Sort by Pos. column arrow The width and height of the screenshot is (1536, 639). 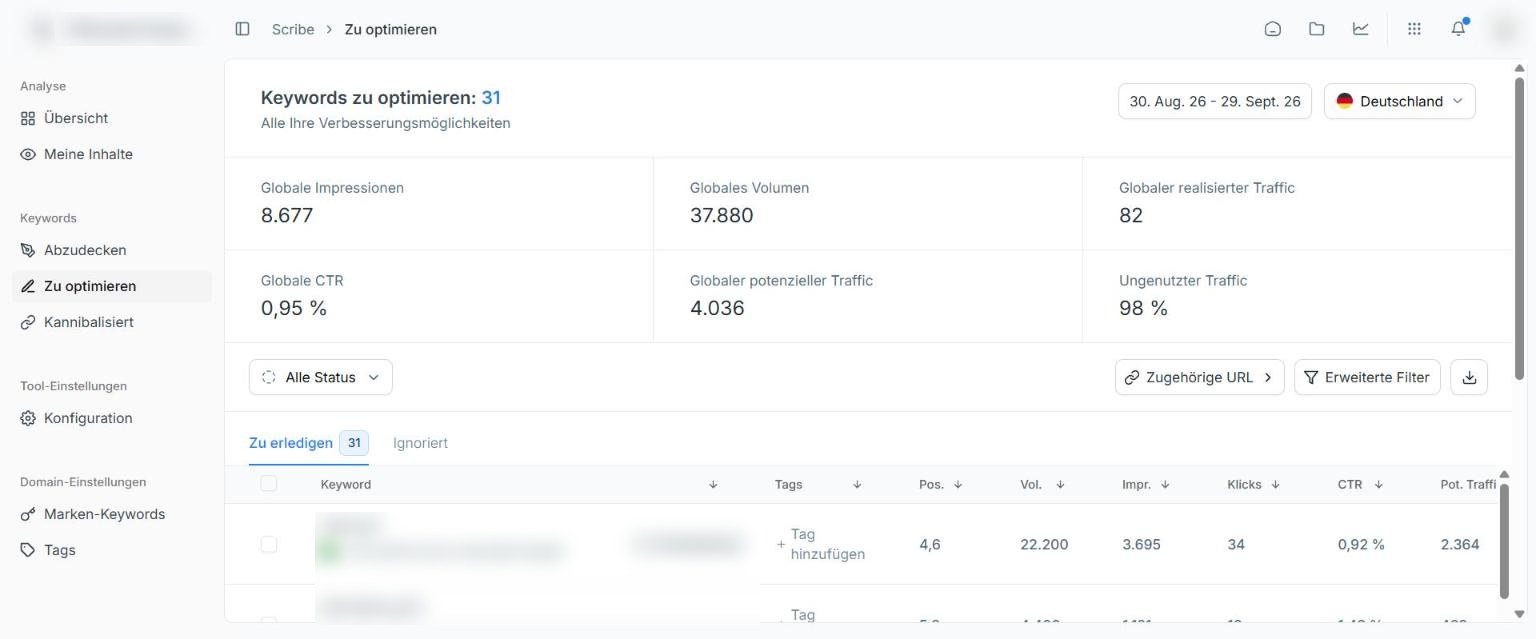pyautogui.click(x=958, y=485)
